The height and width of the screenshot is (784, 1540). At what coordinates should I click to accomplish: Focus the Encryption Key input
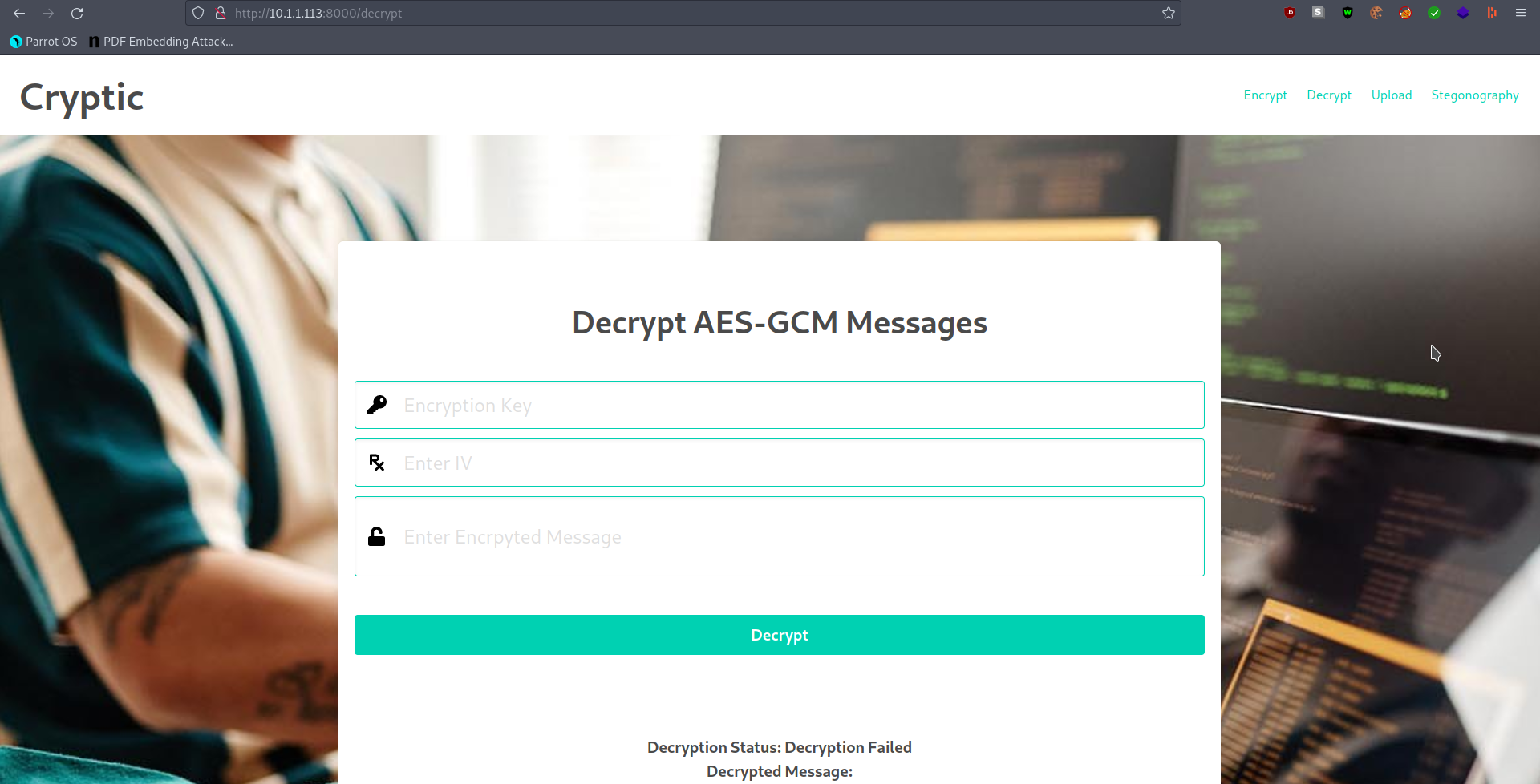780,405
